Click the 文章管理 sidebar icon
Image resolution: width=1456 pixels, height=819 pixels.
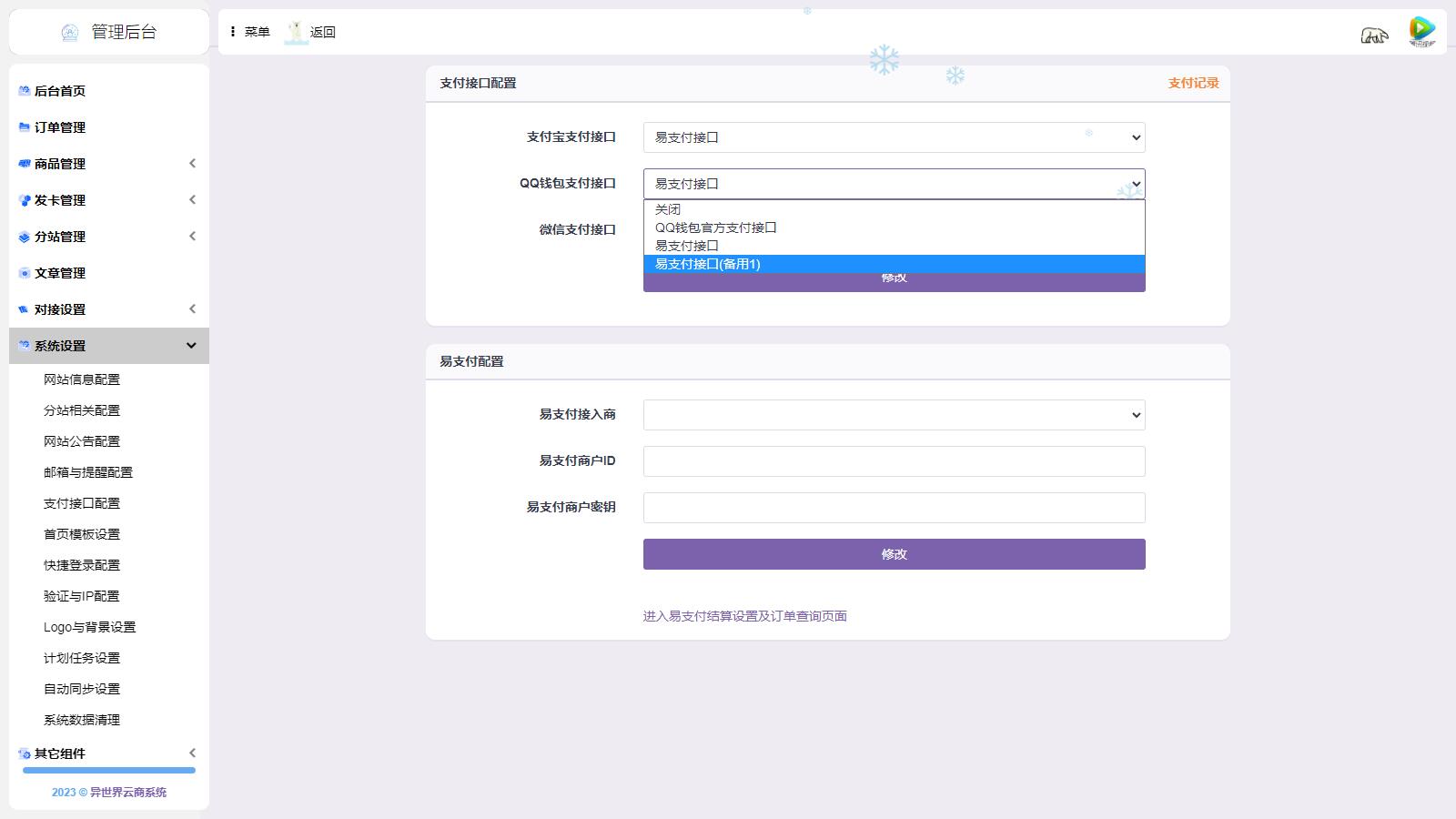pyautogui.click(x=25, y=273)
